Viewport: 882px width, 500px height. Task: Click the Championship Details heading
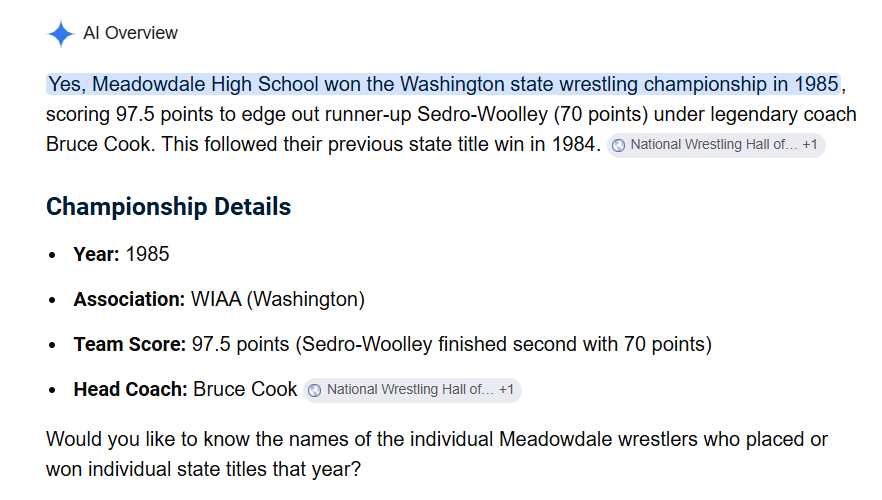click(x=168, y=206)
